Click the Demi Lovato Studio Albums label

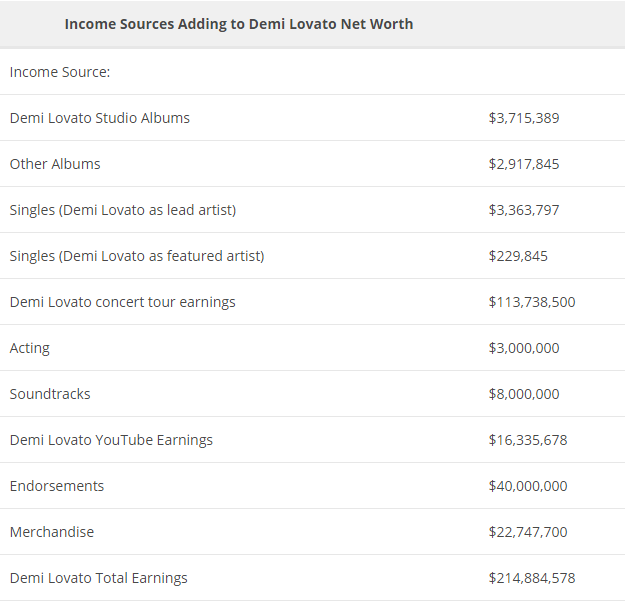100,118
